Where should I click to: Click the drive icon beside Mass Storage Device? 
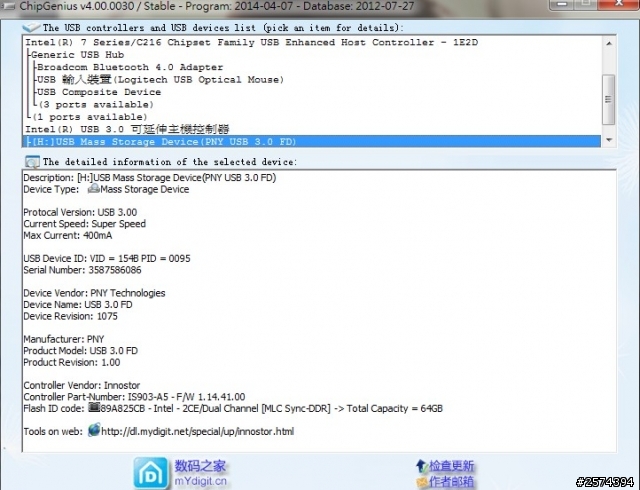[x=94, y=188]
